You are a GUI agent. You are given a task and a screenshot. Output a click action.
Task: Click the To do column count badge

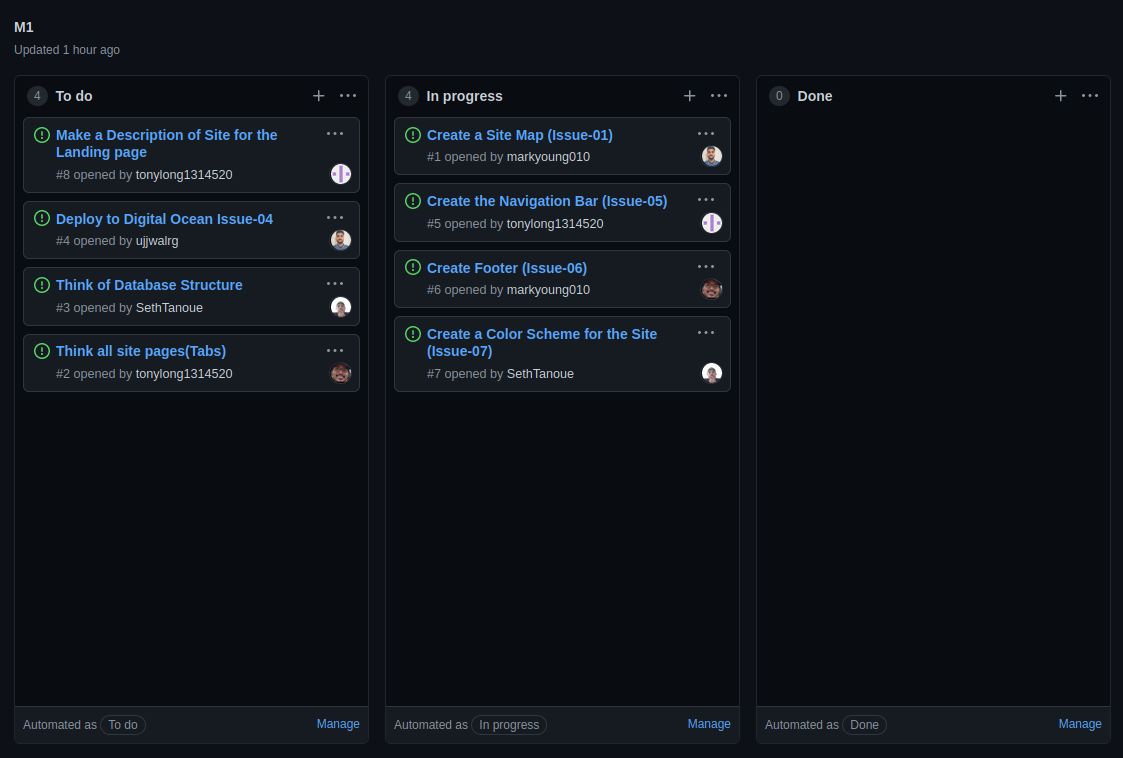tap(38, 96)
